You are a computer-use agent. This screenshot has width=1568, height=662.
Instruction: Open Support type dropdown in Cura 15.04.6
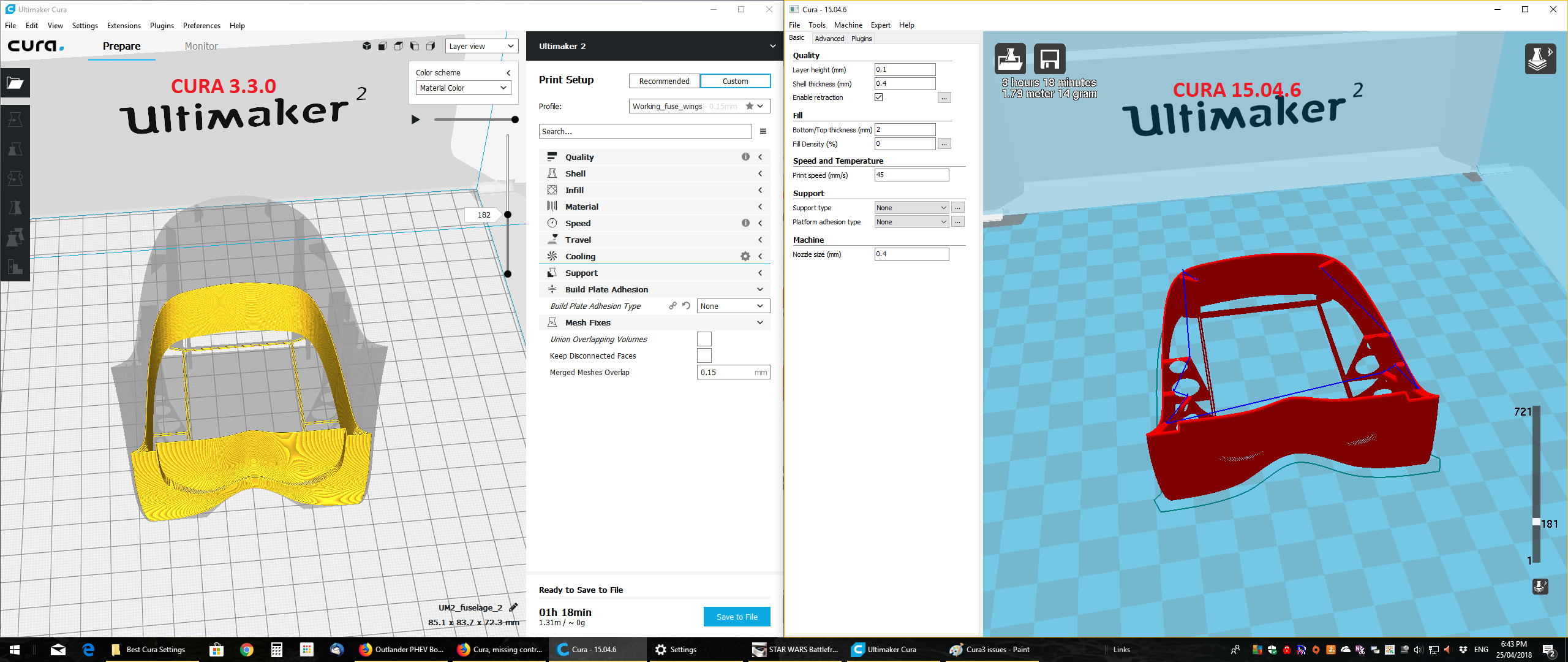pos(911,208)
